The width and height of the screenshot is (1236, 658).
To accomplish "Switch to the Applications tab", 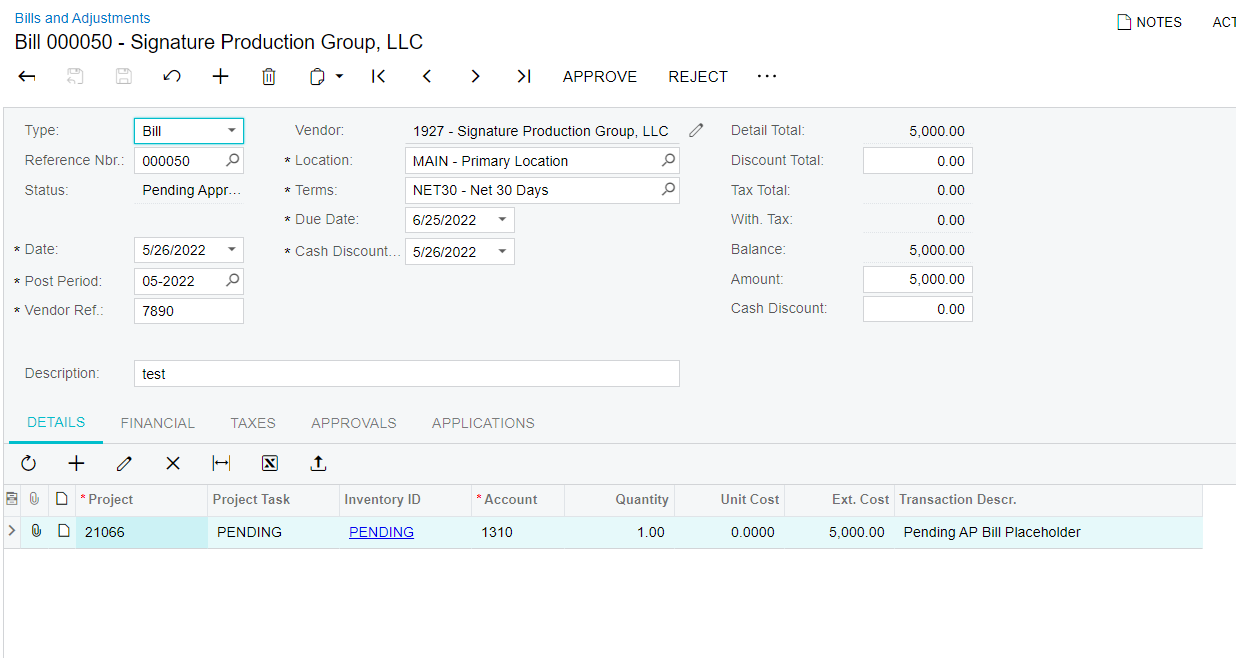I will (x=483, y=423).
